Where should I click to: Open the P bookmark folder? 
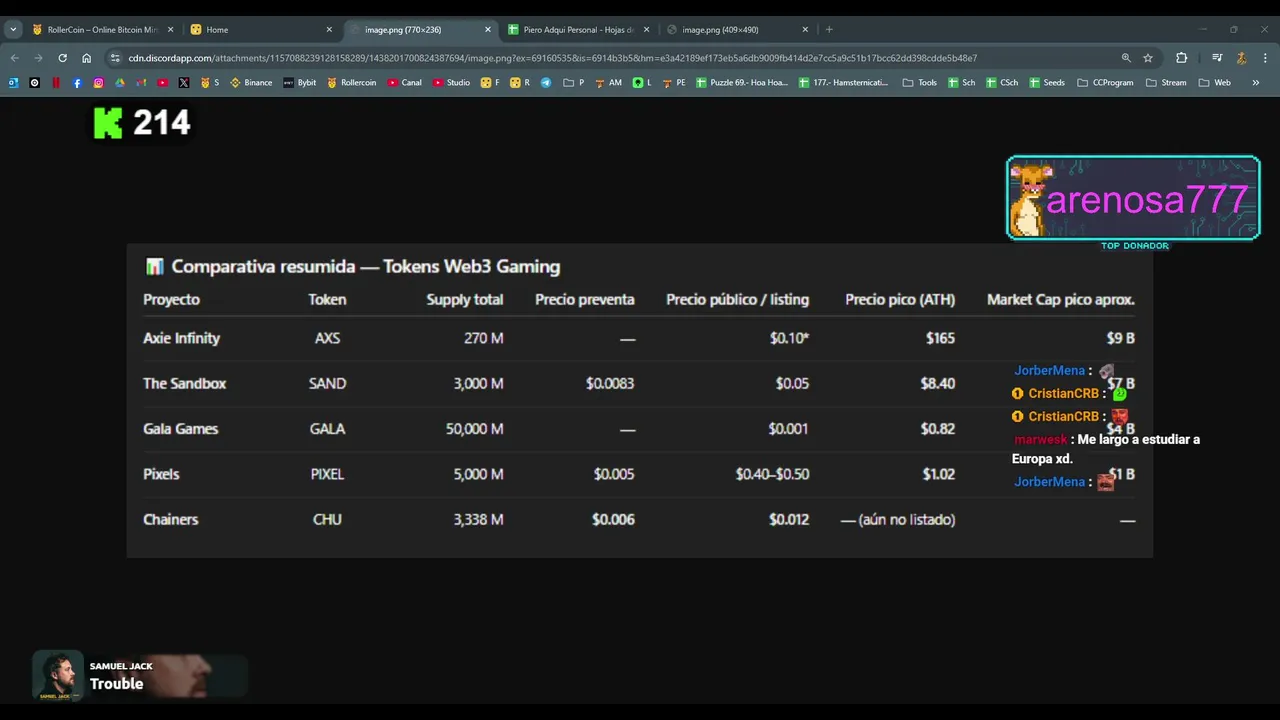click(574, 83)
